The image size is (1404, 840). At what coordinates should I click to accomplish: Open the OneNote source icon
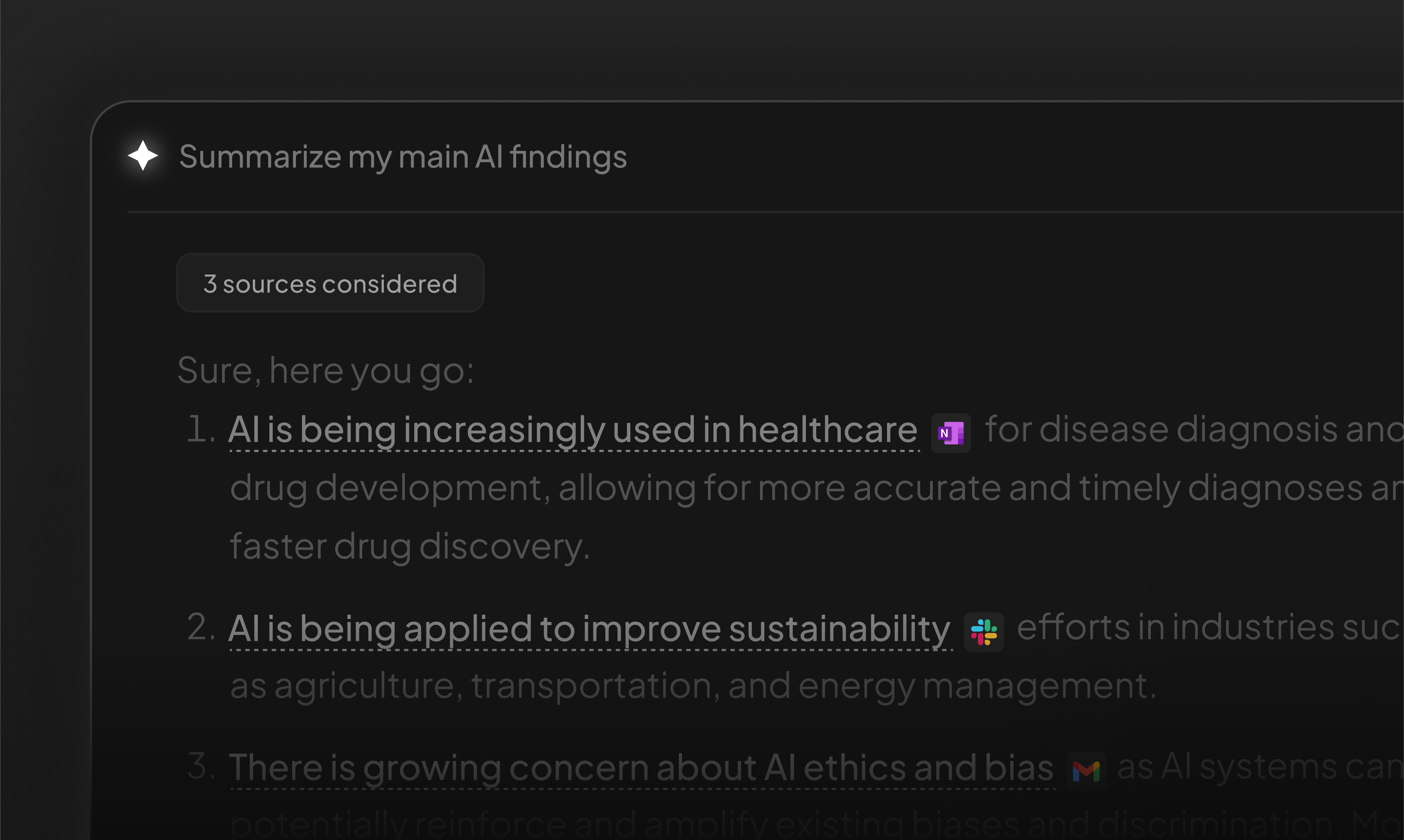[x=951, y=433]
